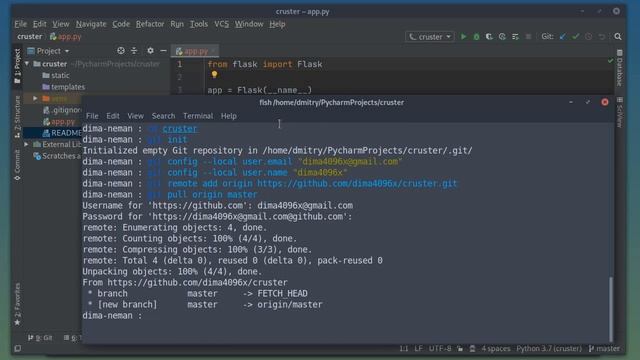Expand External Libraries node arrow
Screen dimensions: 640x360
(27, 144)
